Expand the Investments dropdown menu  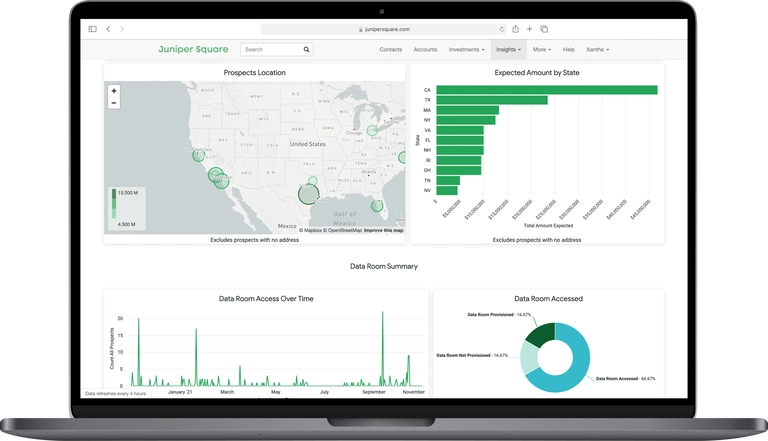point(466,49)
